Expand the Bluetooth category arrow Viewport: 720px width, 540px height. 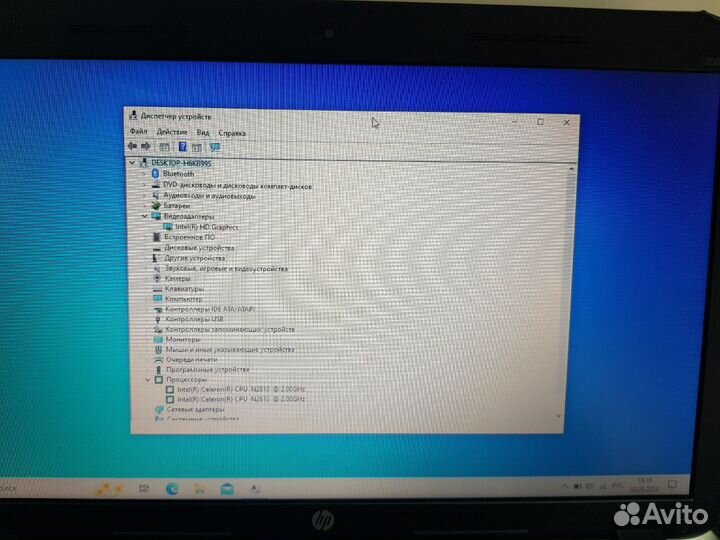pyautogui.click(x=144, y=174)
